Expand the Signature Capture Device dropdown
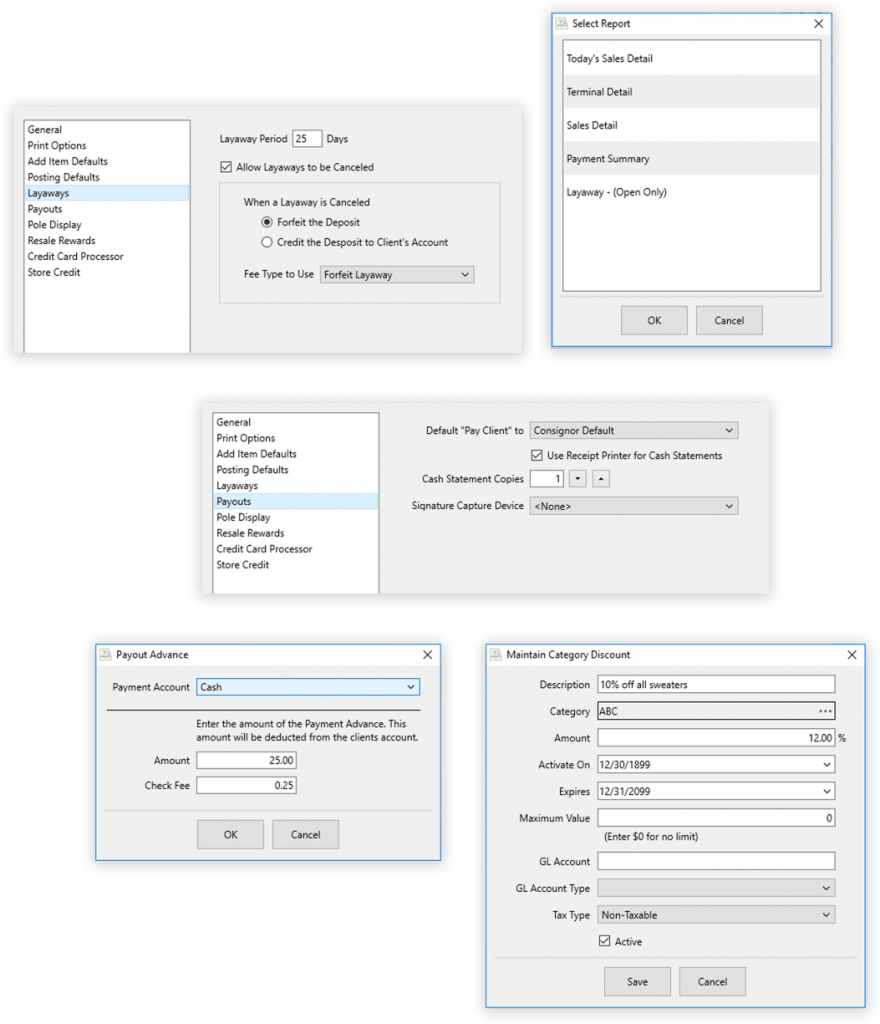 point(633,506)
